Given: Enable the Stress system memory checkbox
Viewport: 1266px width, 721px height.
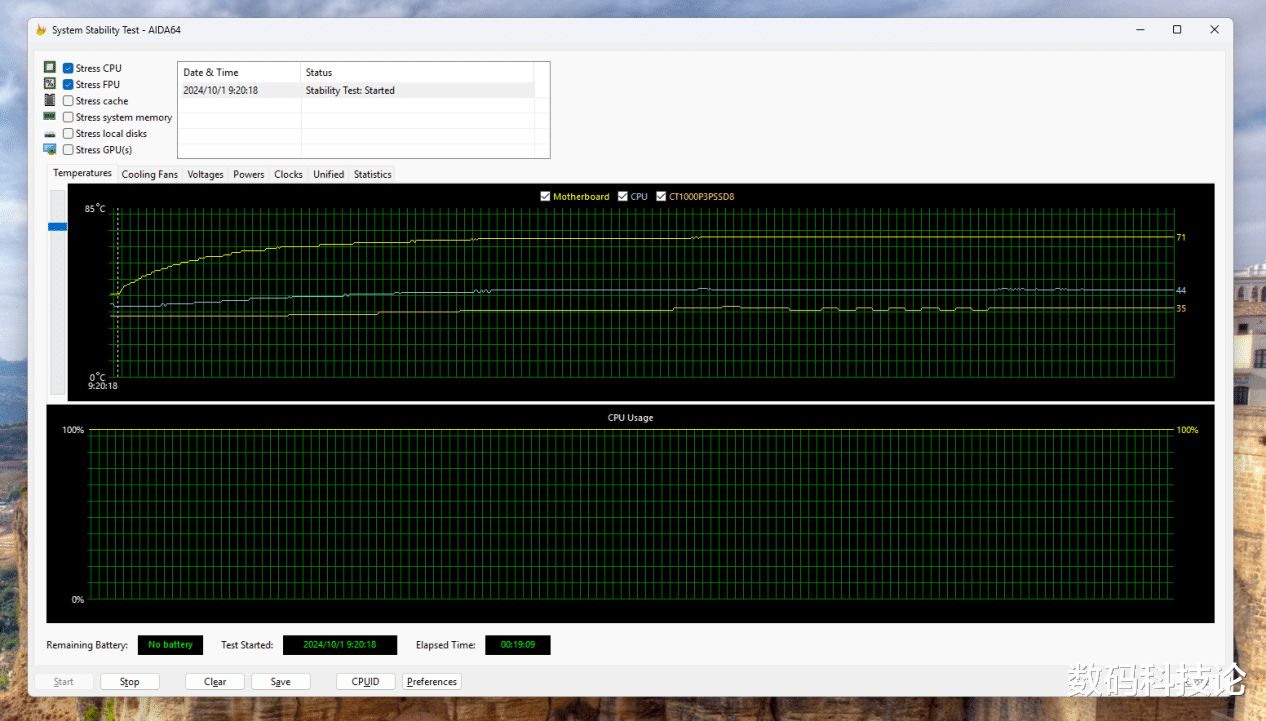Looking at the screenshot, I should (68, 117).
